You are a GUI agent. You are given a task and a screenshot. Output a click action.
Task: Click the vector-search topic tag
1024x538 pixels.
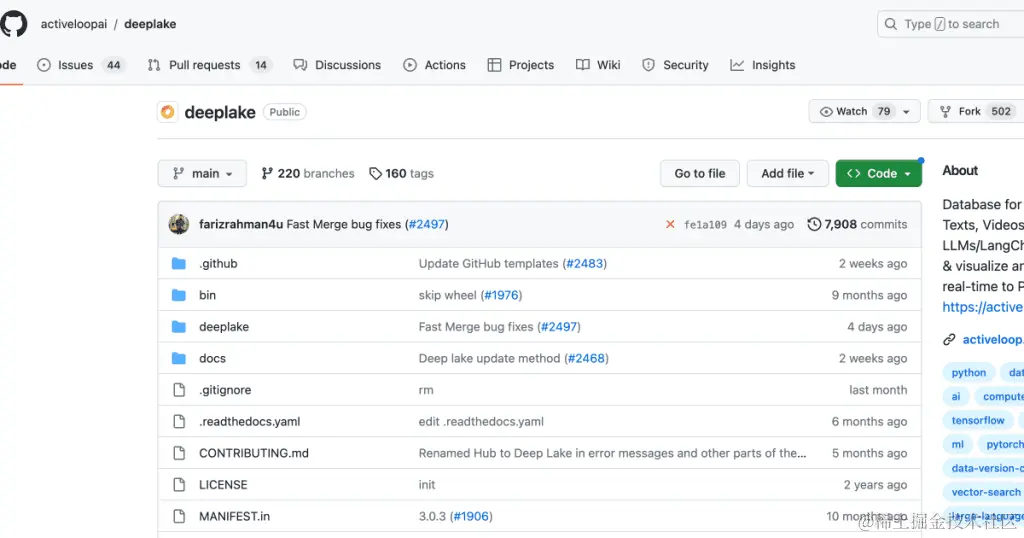tap(984, 492)
